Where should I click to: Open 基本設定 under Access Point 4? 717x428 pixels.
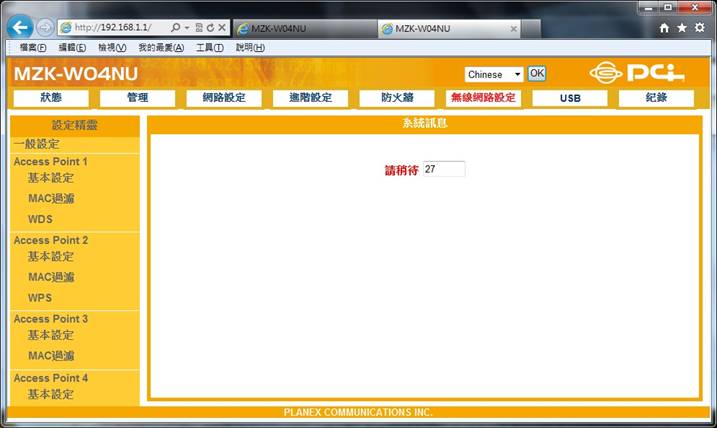tap(50, 394)
